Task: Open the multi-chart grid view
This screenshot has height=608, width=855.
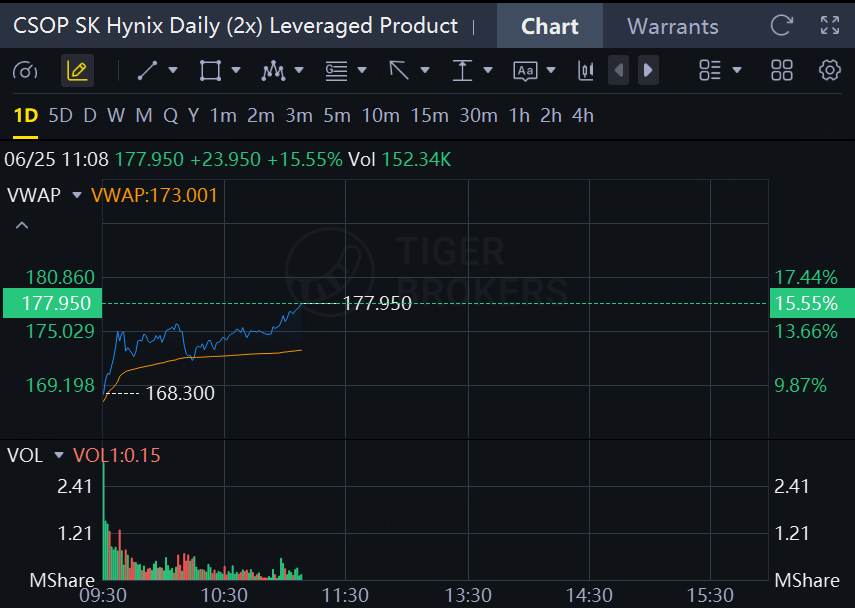Action: point(781,70)
